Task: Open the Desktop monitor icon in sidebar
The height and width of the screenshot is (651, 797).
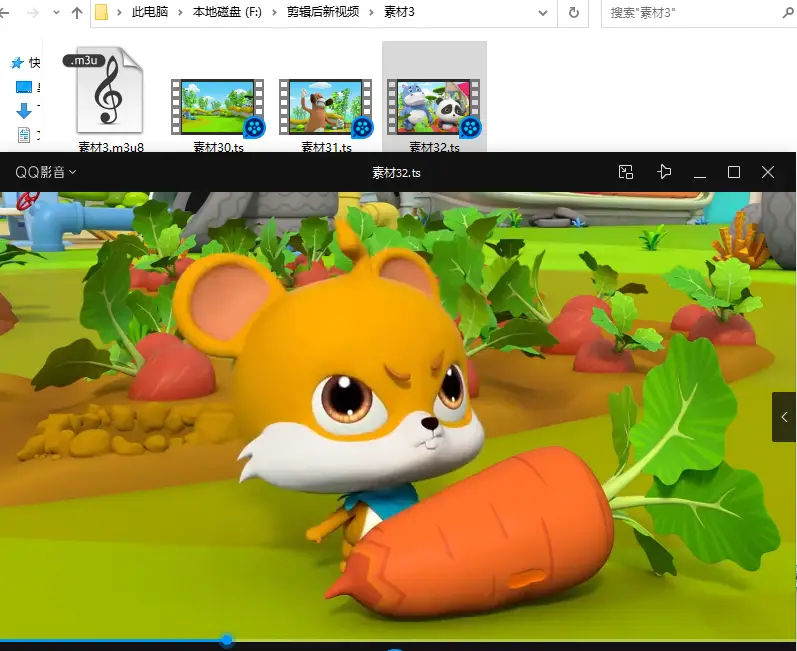Action: click(24, 87)
